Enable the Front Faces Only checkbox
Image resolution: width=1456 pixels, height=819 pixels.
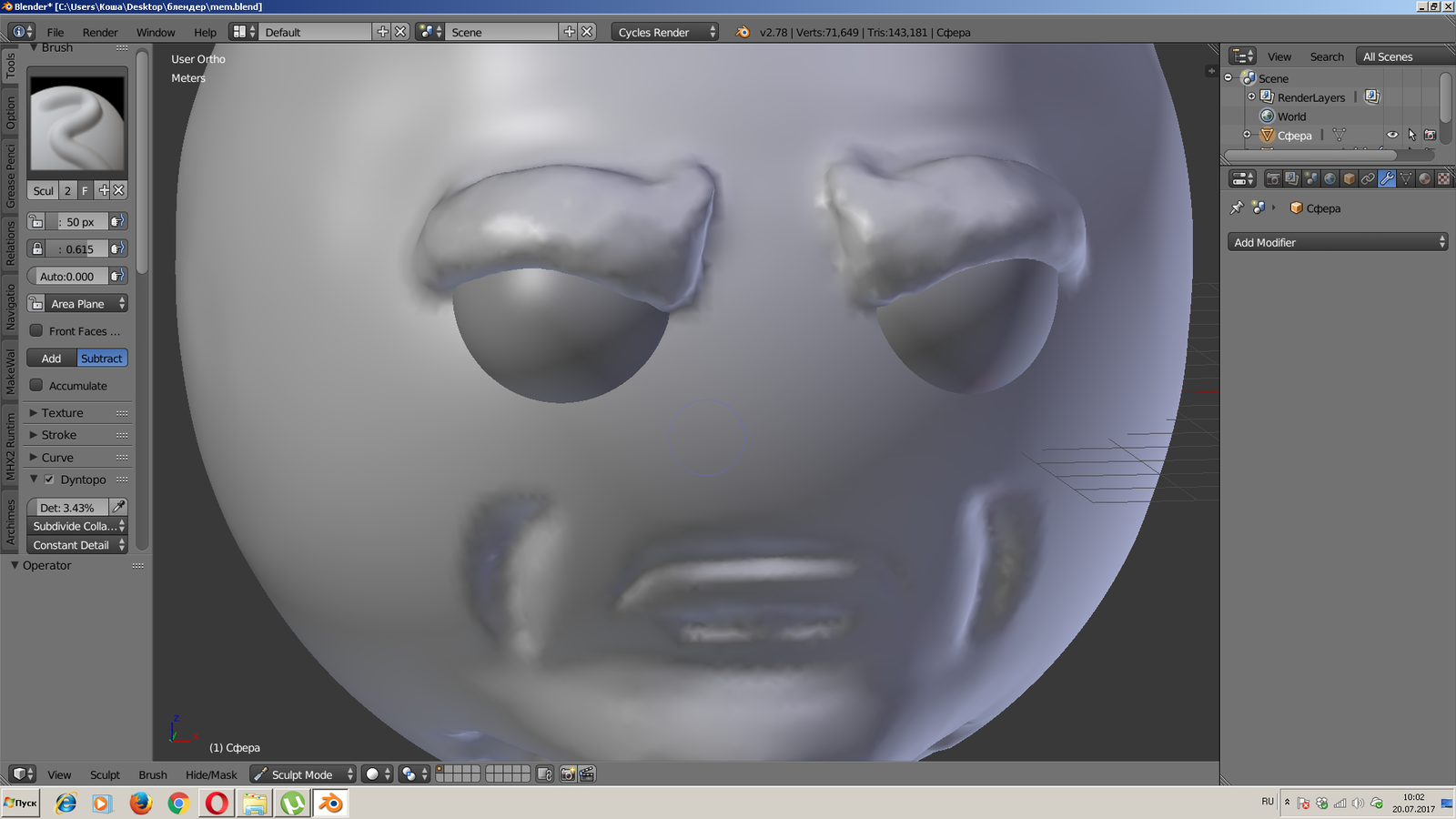36,330
